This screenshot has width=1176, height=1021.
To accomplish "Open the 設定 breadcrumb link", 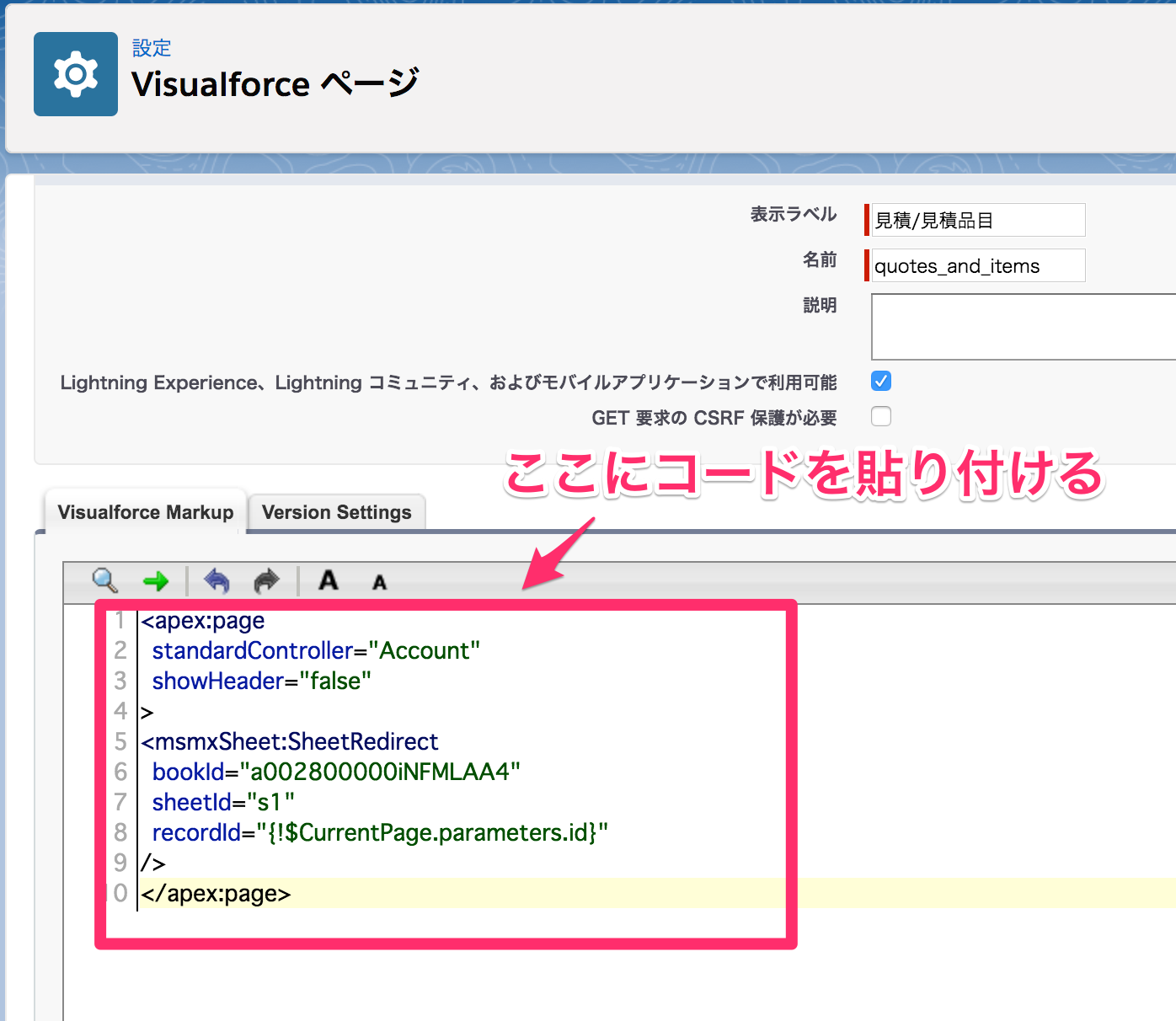I will click(x=151, y=48).
